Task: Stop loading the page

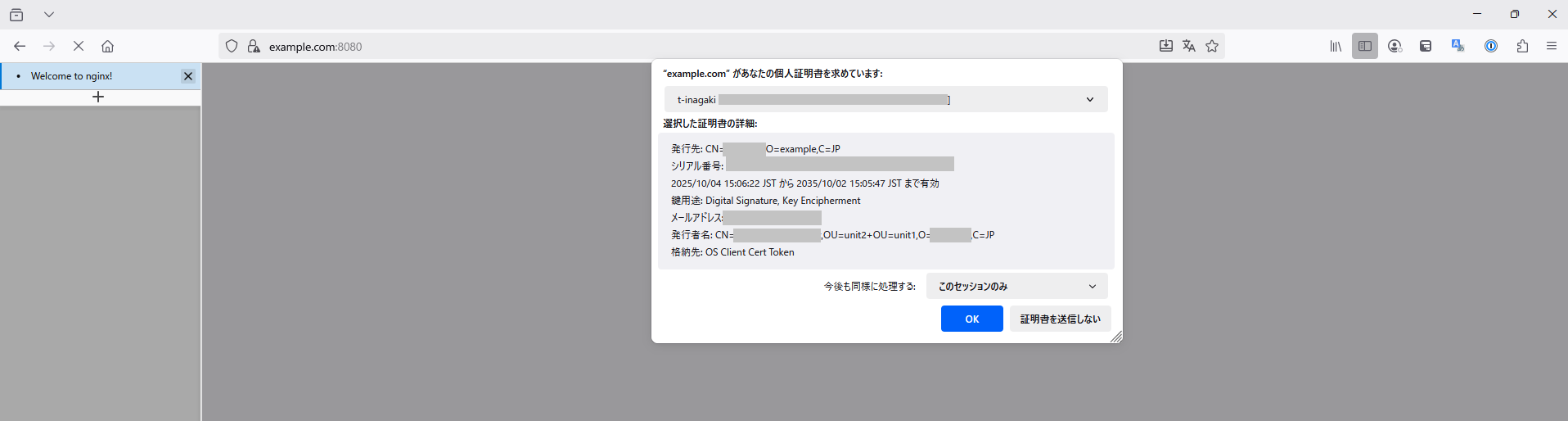Action: pyautogui.click(x=79, y=47)
